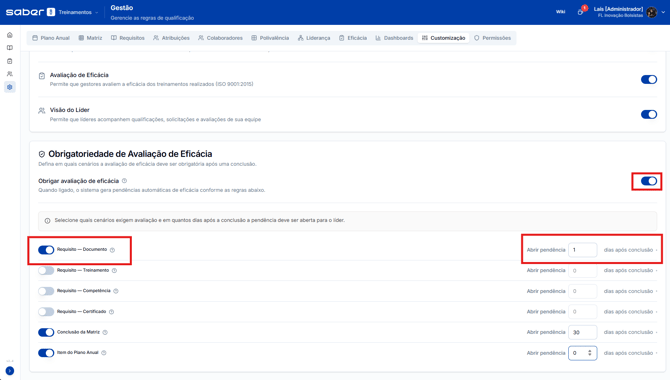
Task: Click days field for Item do Plano Anual
Action: tap(582, 353)
